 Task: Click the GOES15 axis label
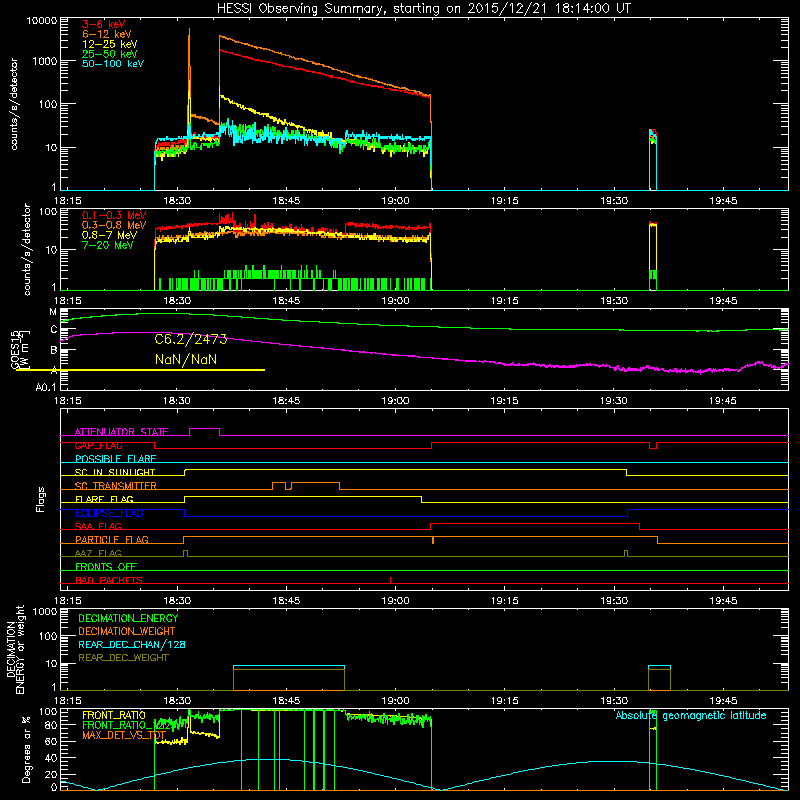(18, 349)
